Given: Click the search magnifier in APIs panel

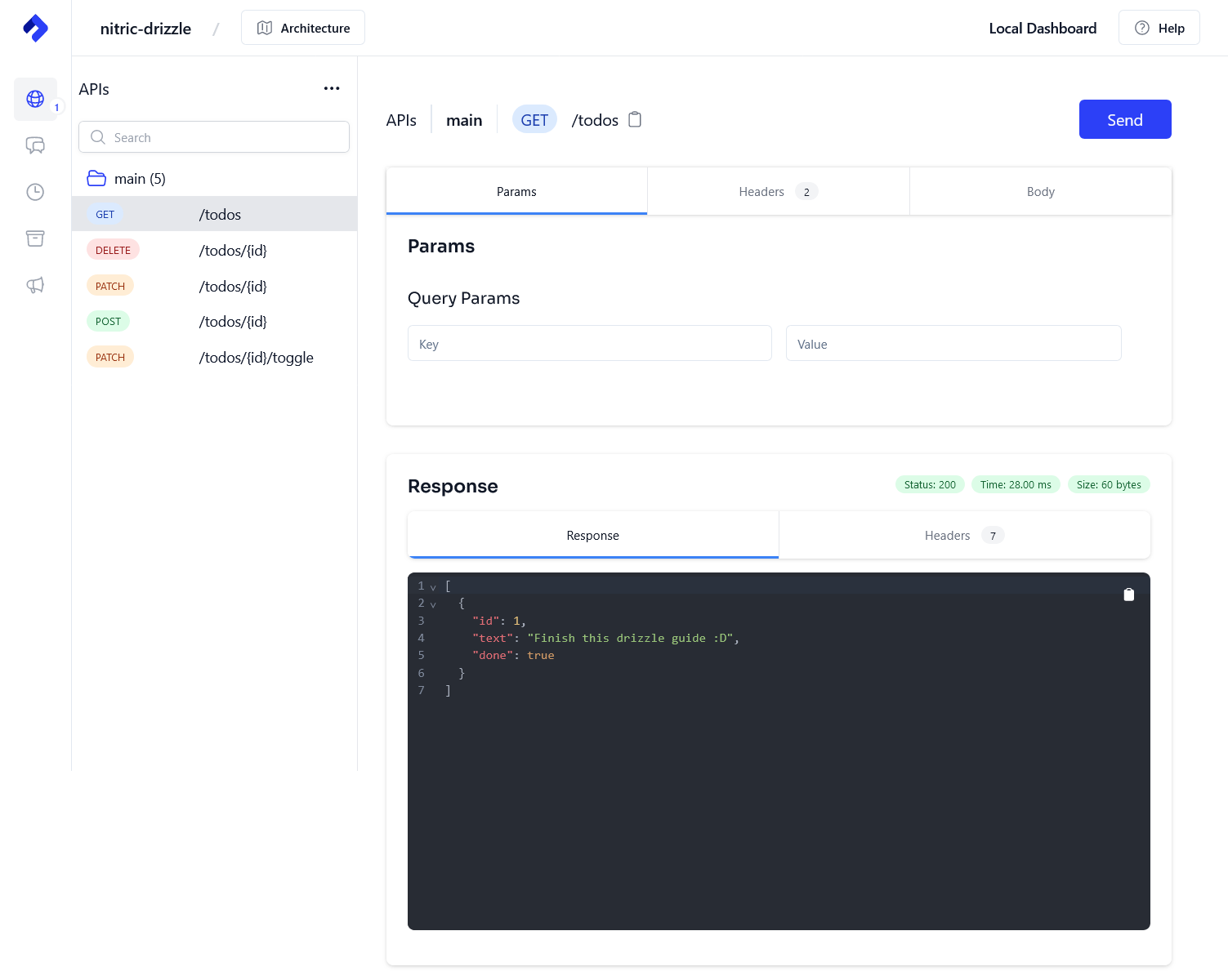Looking at the screenshot, I should 97,137.
